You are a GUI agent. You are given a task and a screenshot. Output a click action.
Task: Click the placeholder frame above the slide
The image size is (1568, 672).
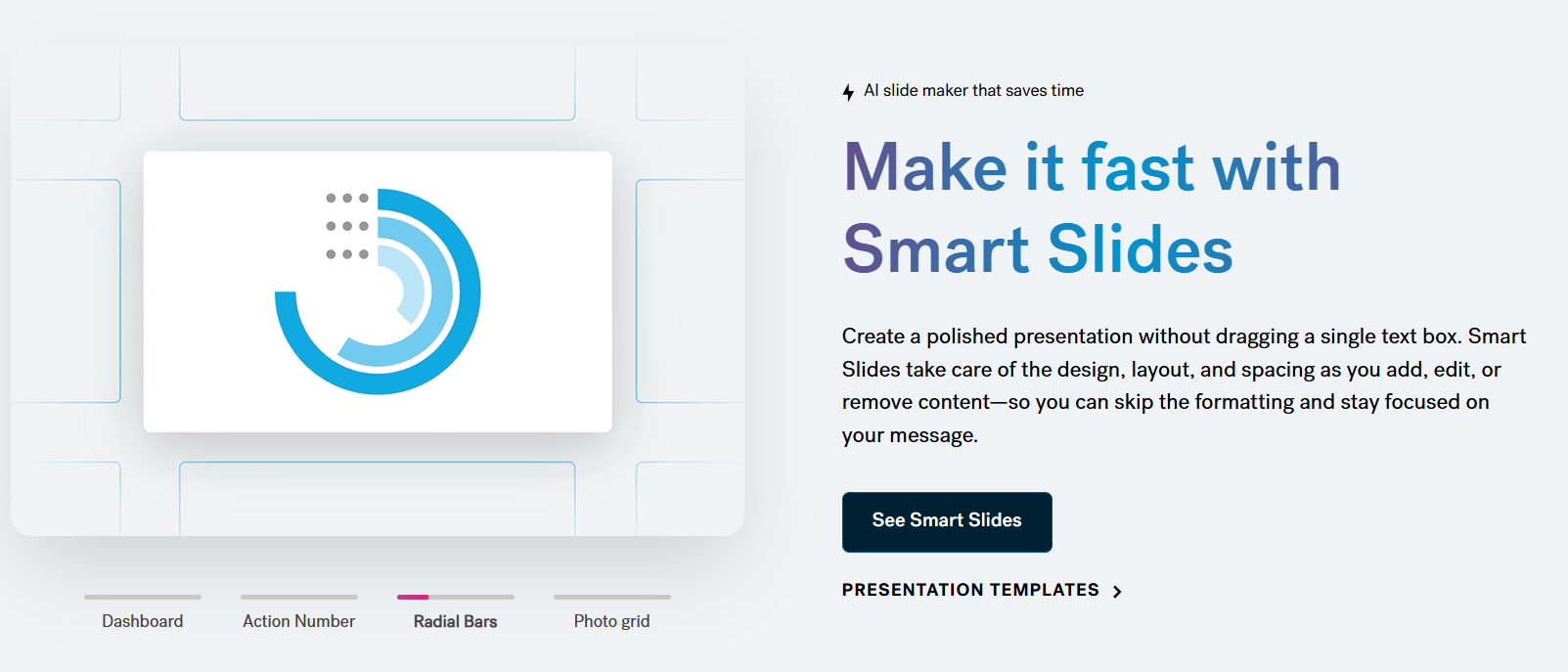[378, 84]
